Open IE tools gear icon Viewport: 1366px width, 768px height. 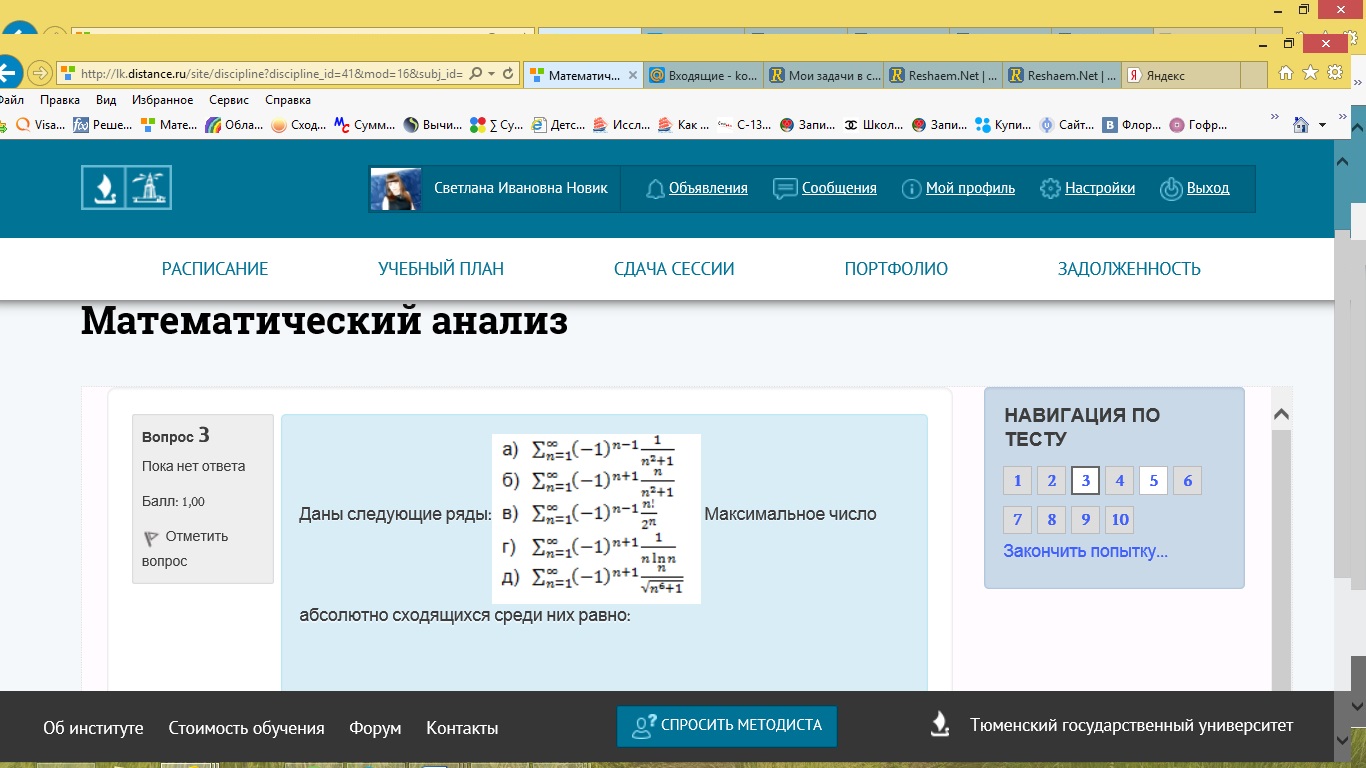click(1334, 73)
